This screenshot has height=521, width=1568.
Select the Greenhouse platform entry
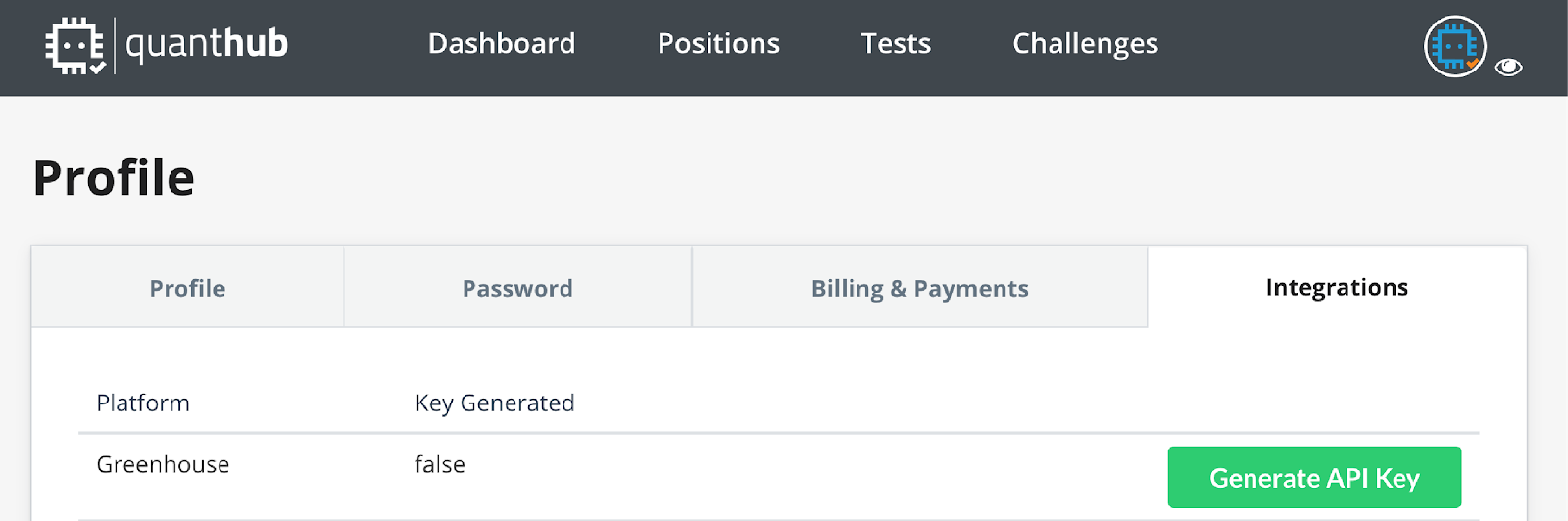tap(163, 464)
